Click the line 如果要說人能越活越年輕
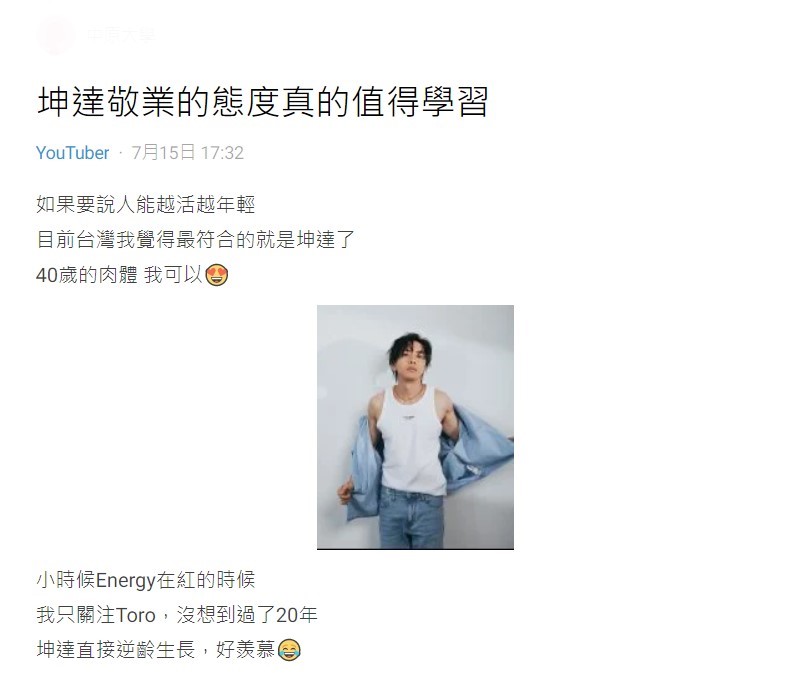The image size is (786, 673). click(x=146, y=204)
